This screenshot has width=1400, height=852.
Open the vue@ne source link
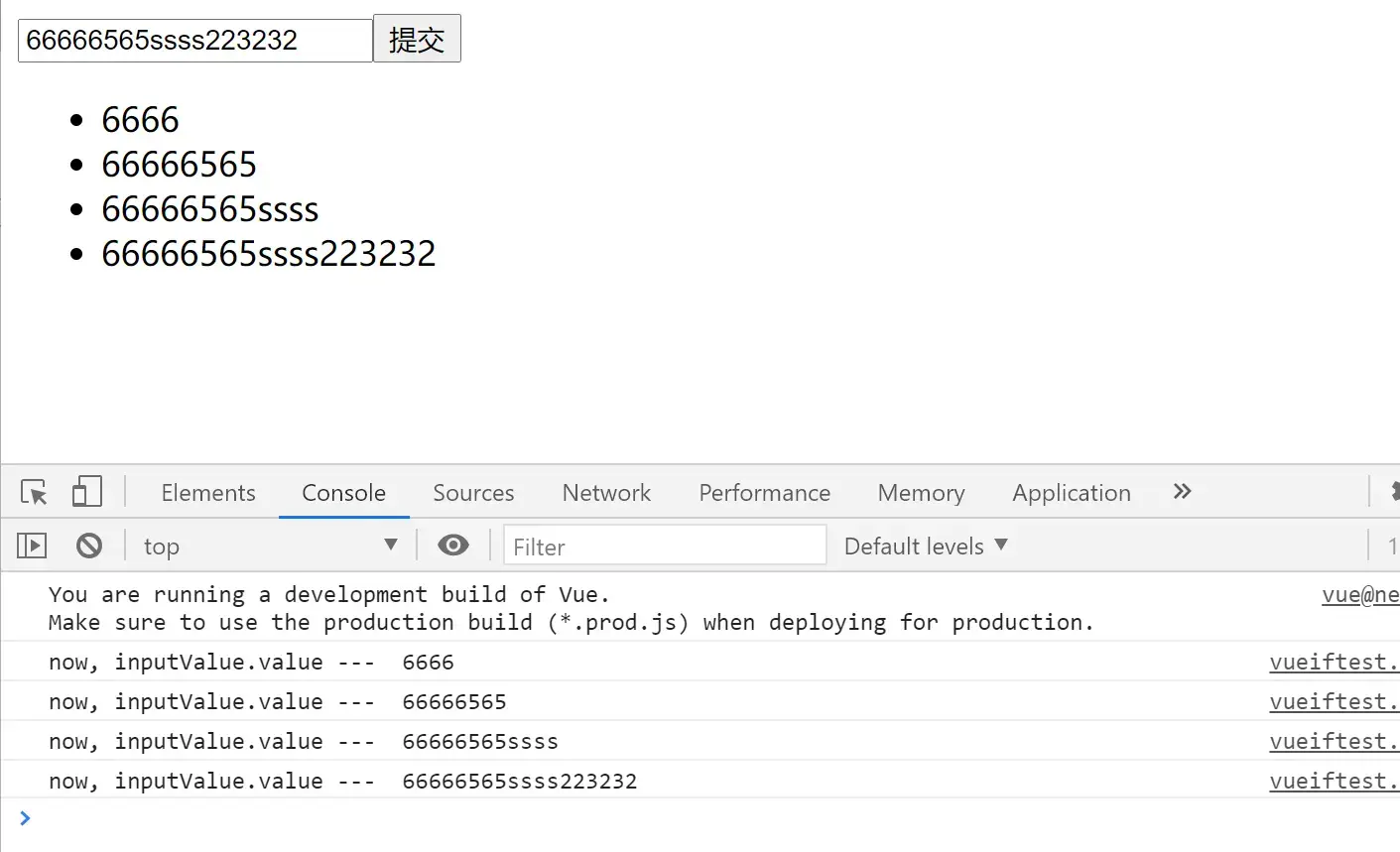click(x=1360, y=594)
